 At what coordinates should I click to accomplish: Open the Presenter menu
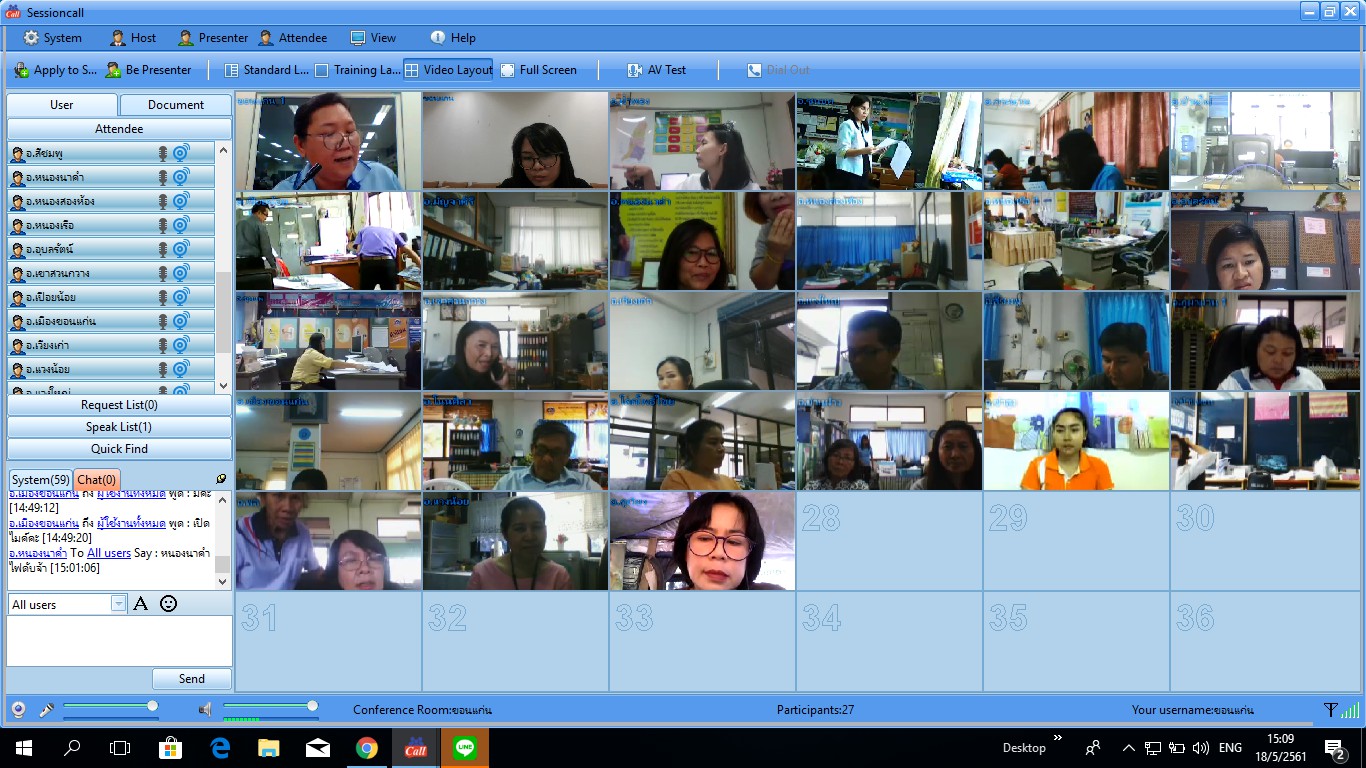213,38
